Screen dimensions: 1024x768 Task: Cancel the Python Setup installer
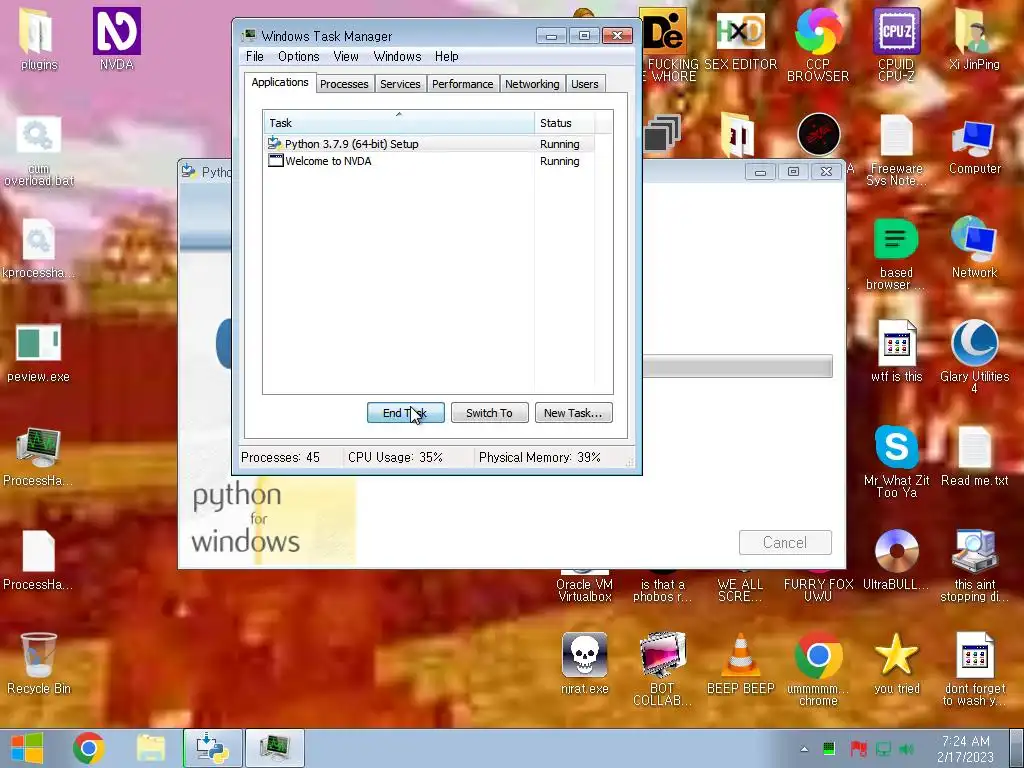(785, 543)
